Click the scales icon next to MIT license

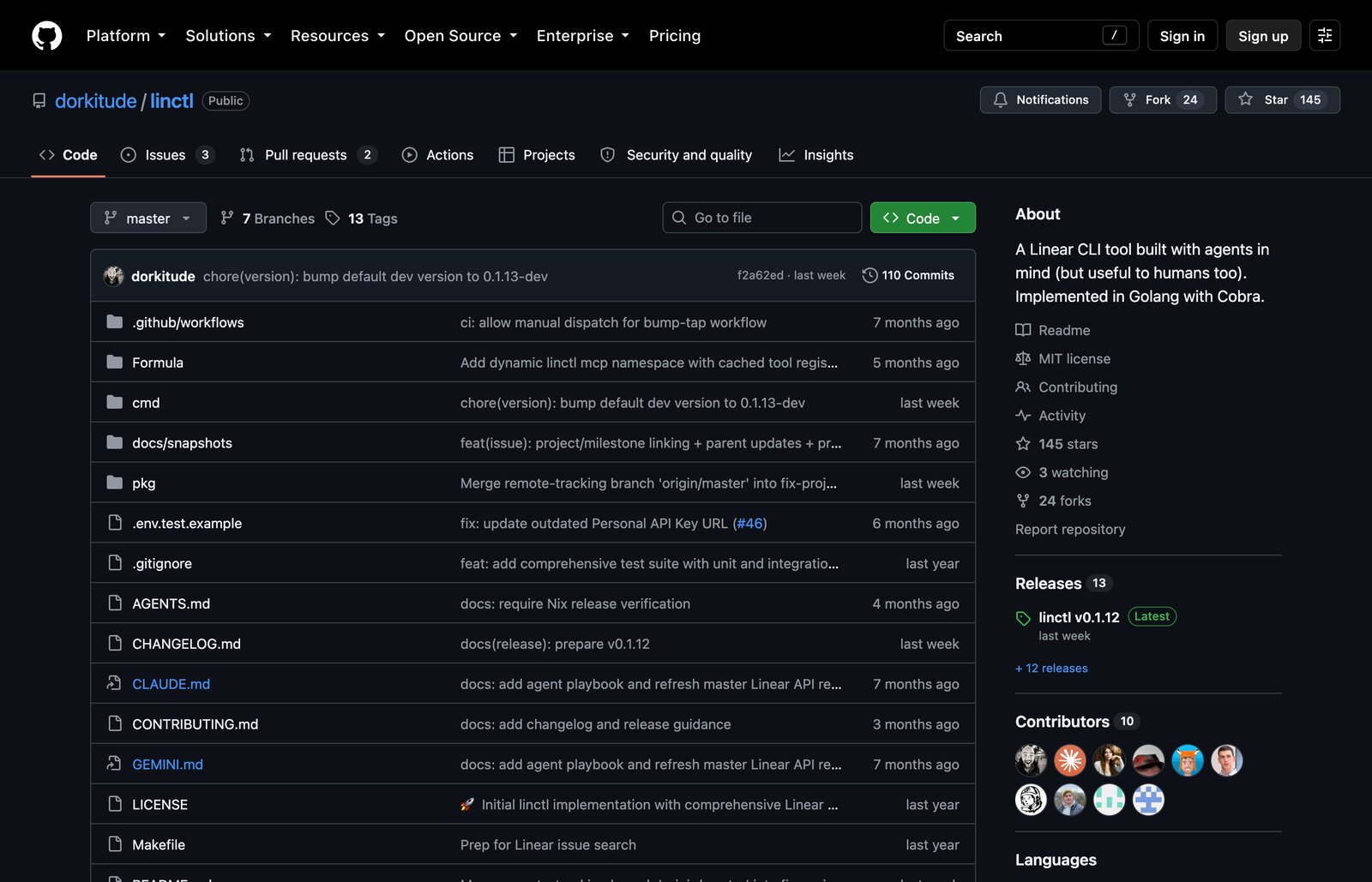(x=1023, y=358)
